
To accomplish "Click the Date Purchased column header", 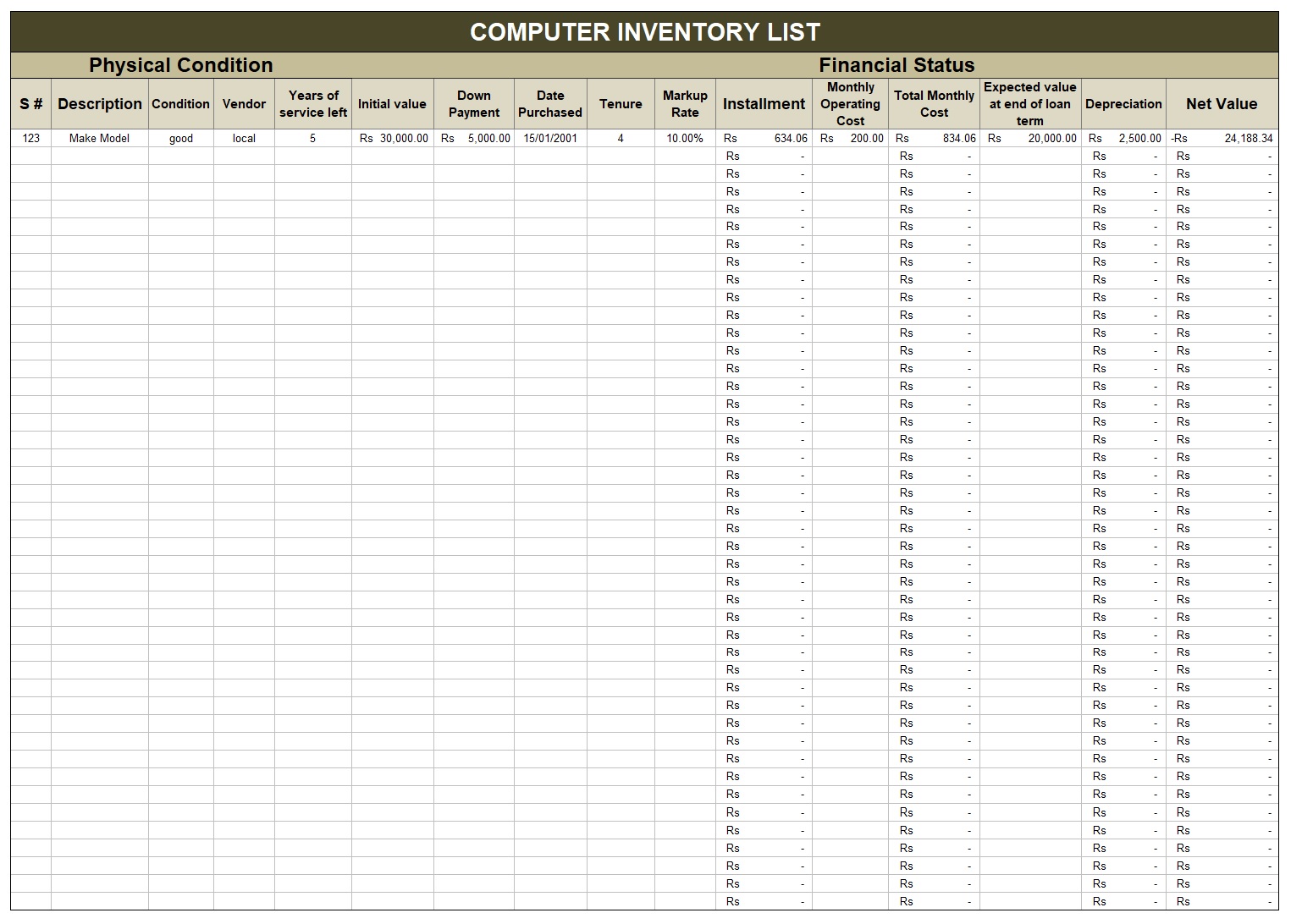I will point(549,104).
